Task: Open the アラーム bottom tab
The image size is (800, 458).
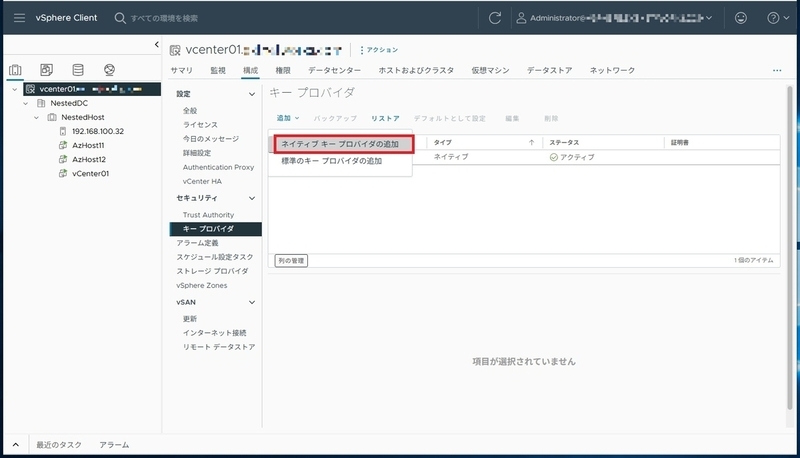Action: [x=114, y=445]
